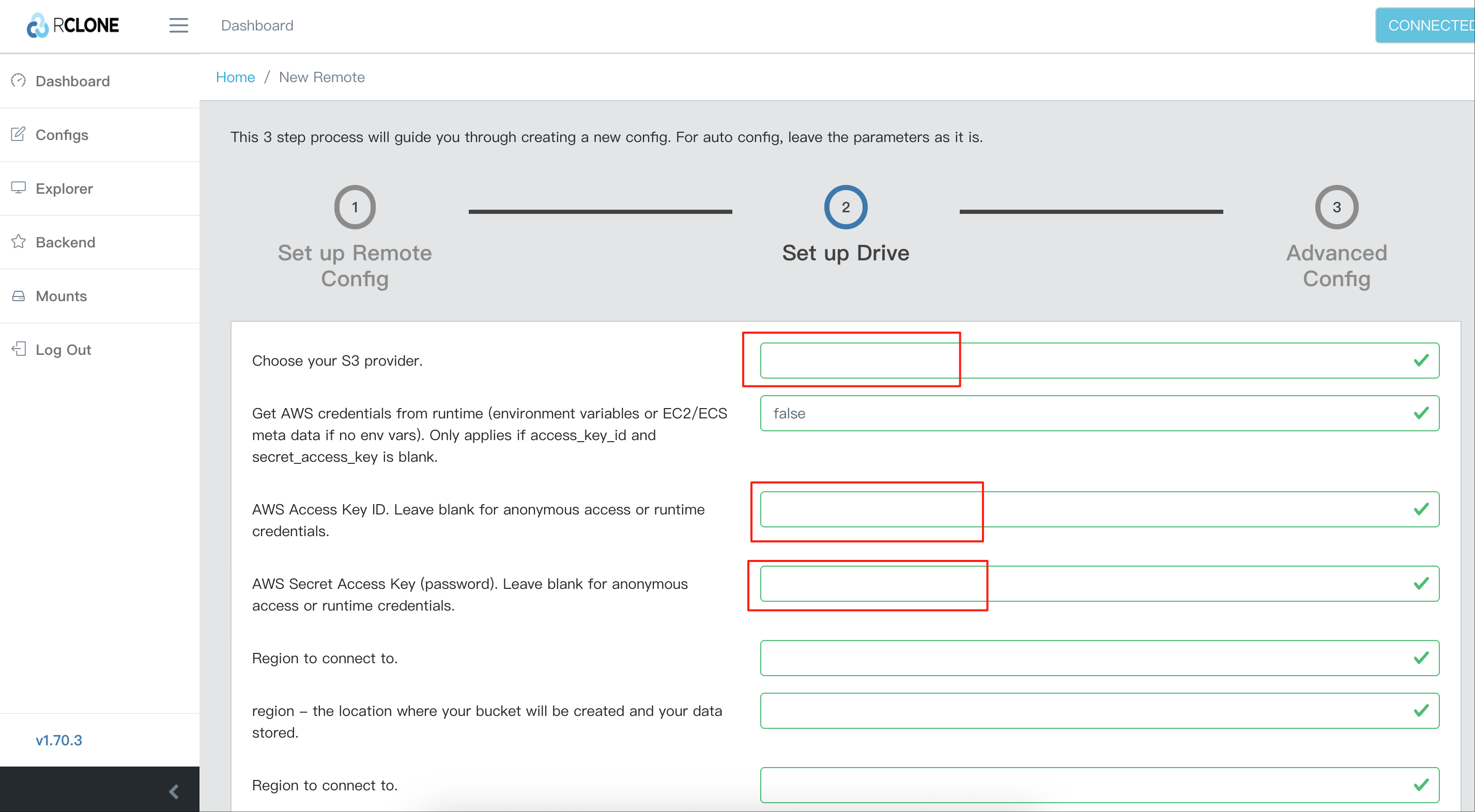Click the Explorer monitor icon in sidebar
This screenshot has height=812, width=1475.
[18, 188]
